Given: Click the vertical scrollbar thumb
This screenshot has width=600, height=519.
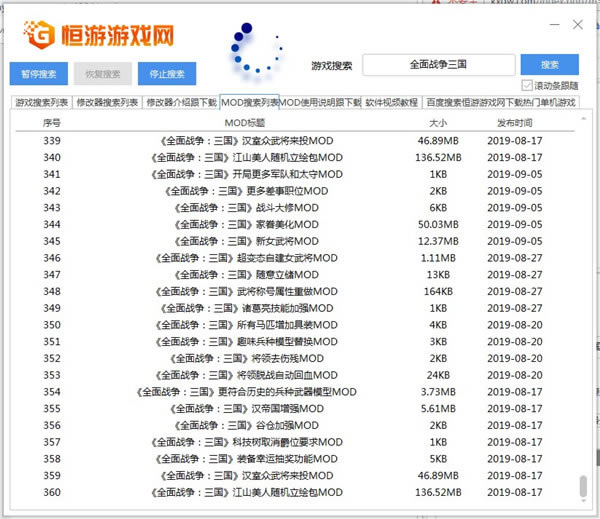Looking at the screenshot, I should click(583, 486).
